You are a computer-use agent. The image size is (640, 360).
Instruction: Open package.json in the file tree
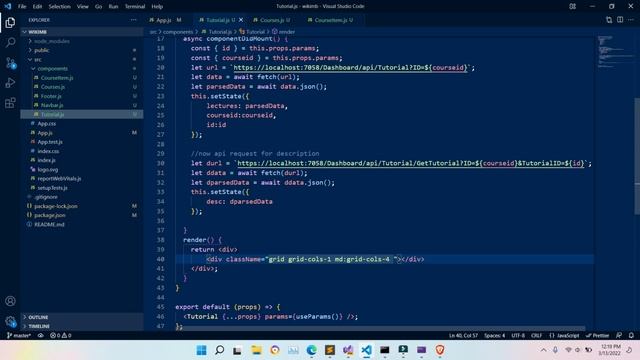[x=82, y=215]
